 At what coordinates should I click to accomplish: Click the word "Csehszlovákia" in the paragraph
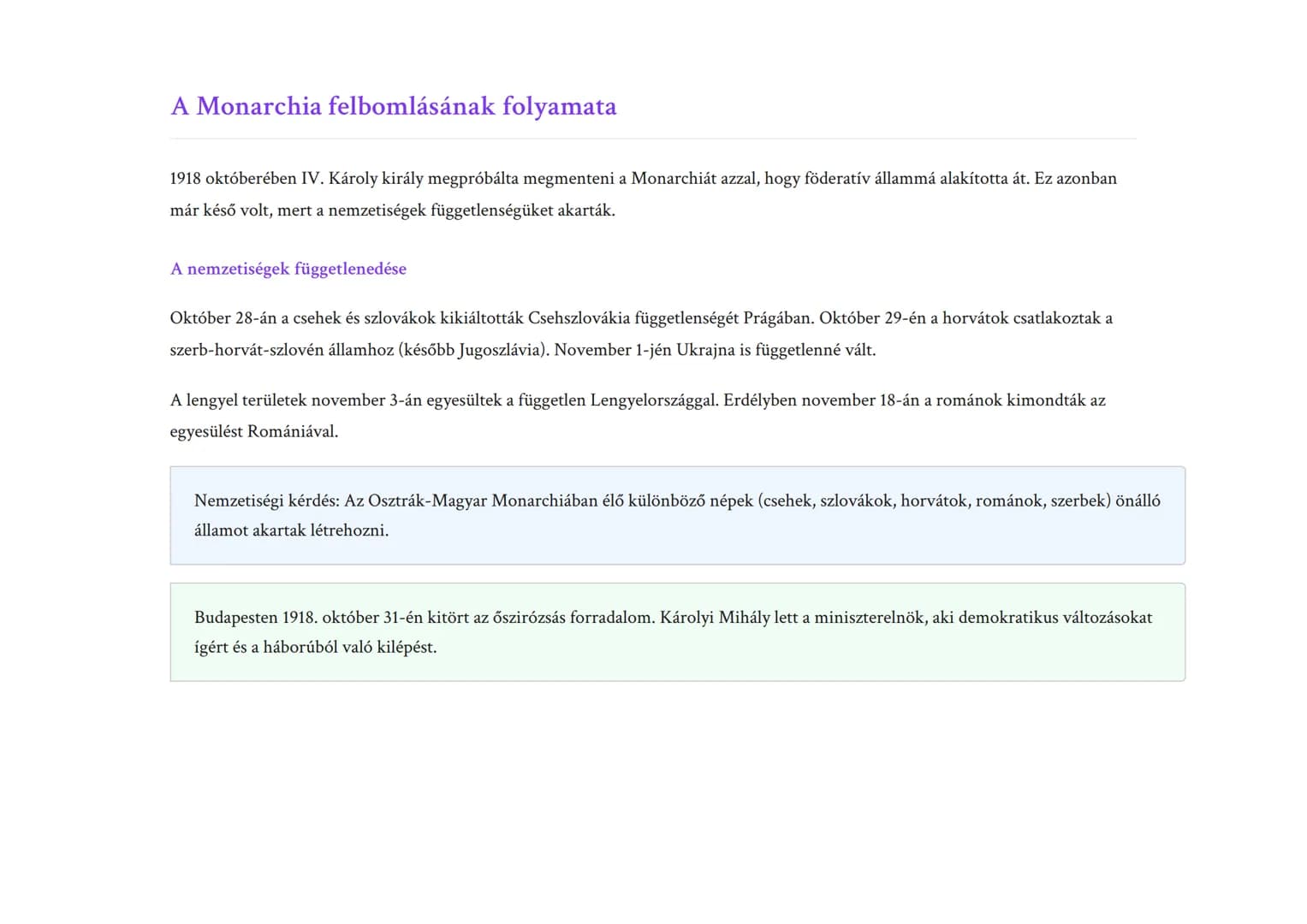579,318
